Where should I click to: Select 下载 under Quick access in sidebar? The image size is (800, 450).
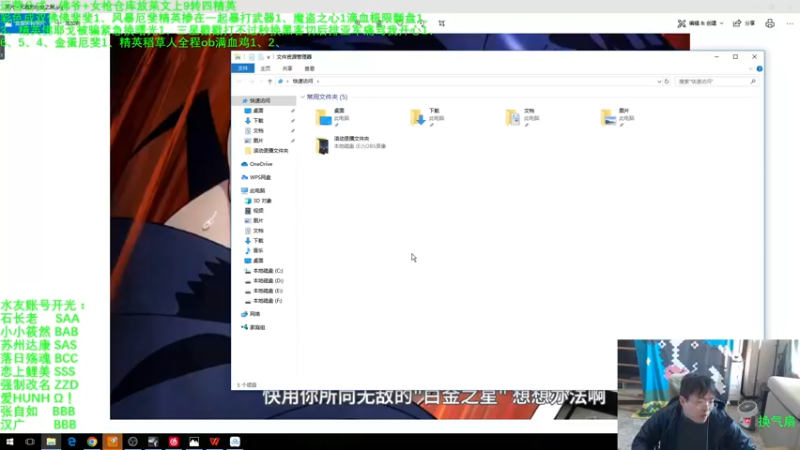point(258,121)
